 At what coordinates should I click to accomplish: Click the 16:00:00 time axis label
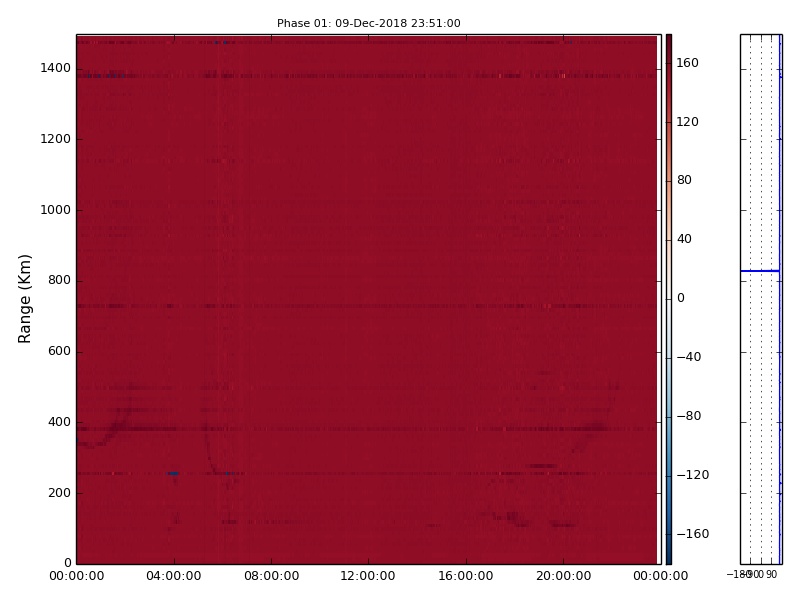465,576
